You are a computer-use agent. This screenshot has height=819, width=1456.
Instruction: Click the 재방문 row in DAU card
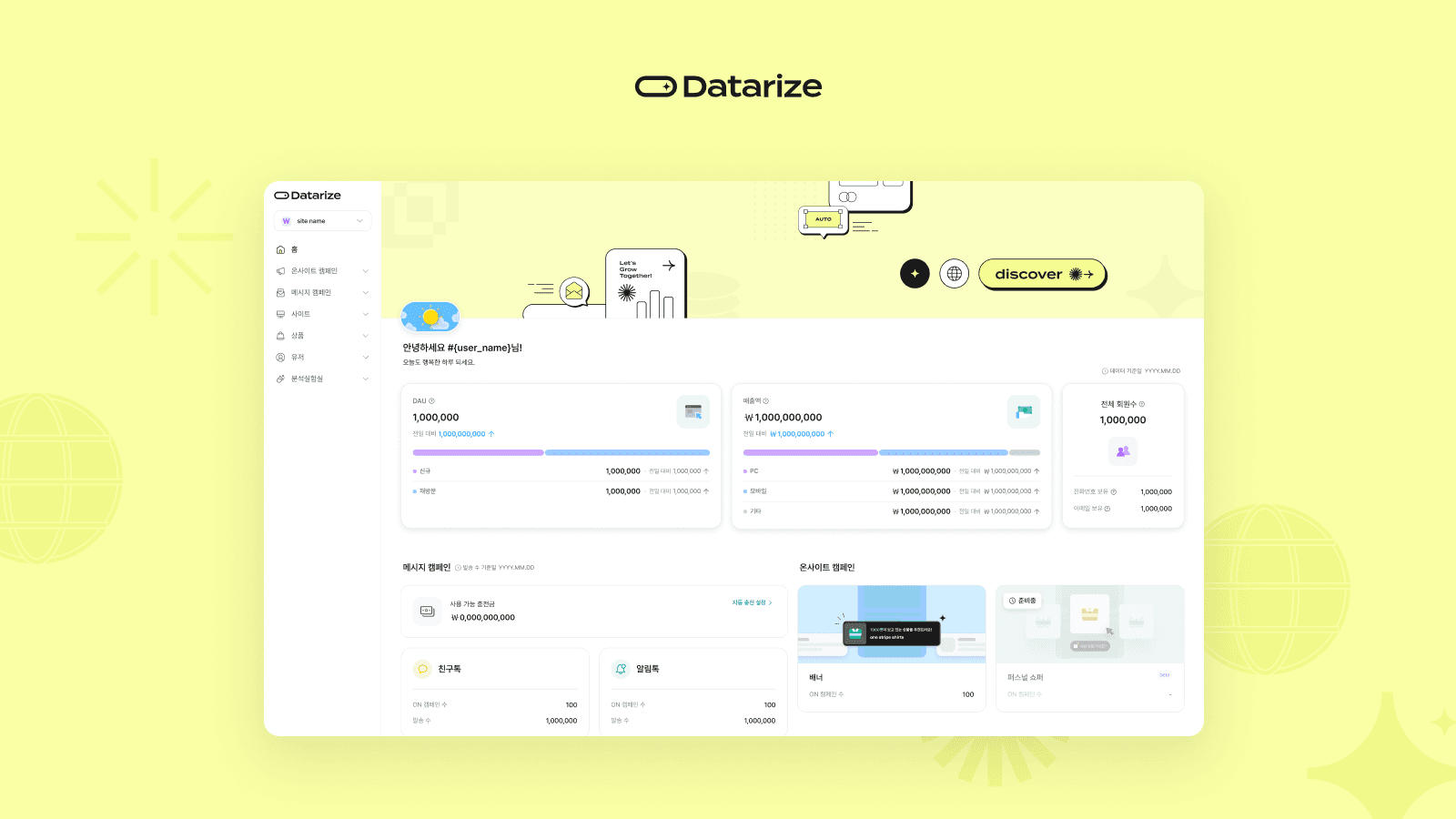pos(561,491)
